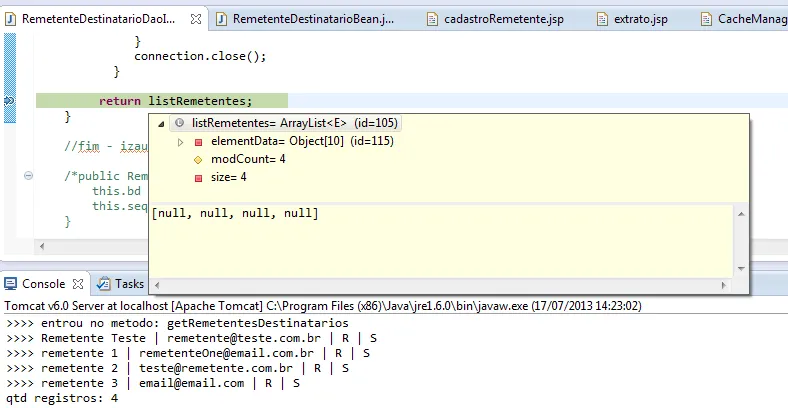Image resolution: width=788 pixels, height=408 pixels.
Task: Close the Console view tab
Action: [x=78, y=284]
